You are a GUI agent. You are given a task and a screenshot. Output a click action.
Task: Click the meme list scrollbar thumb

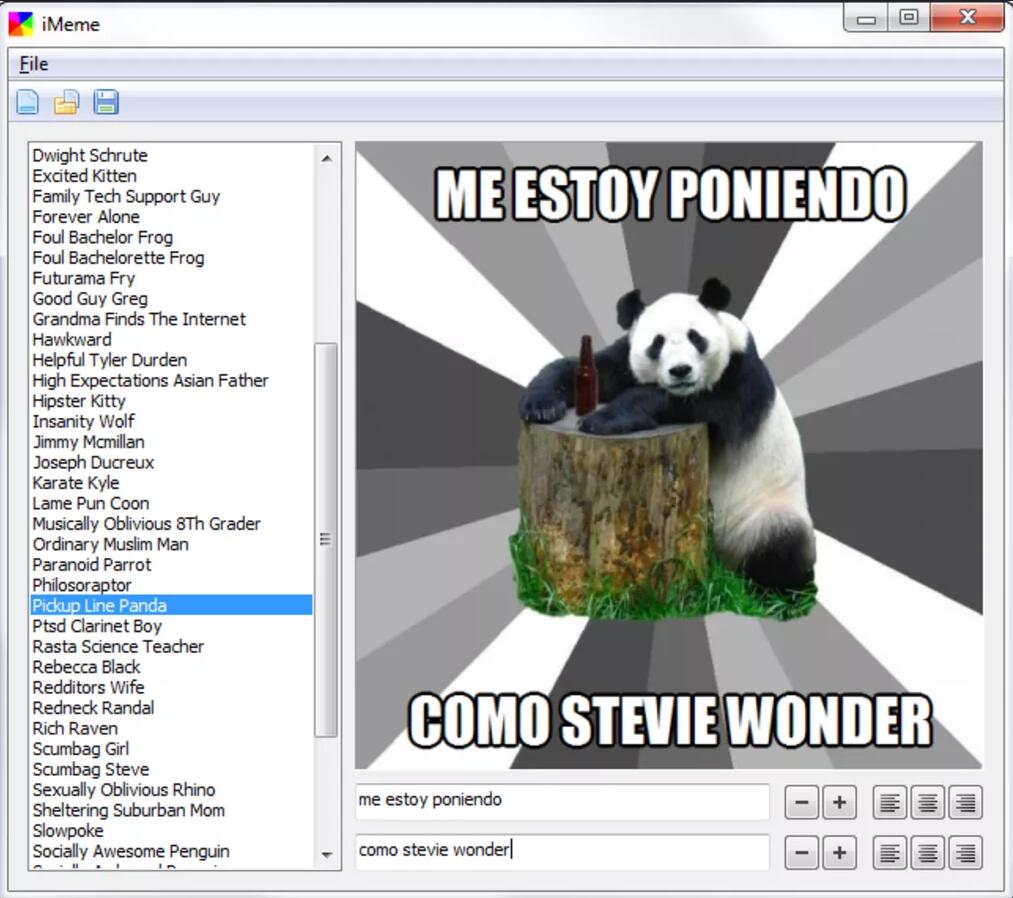[326, 539]
